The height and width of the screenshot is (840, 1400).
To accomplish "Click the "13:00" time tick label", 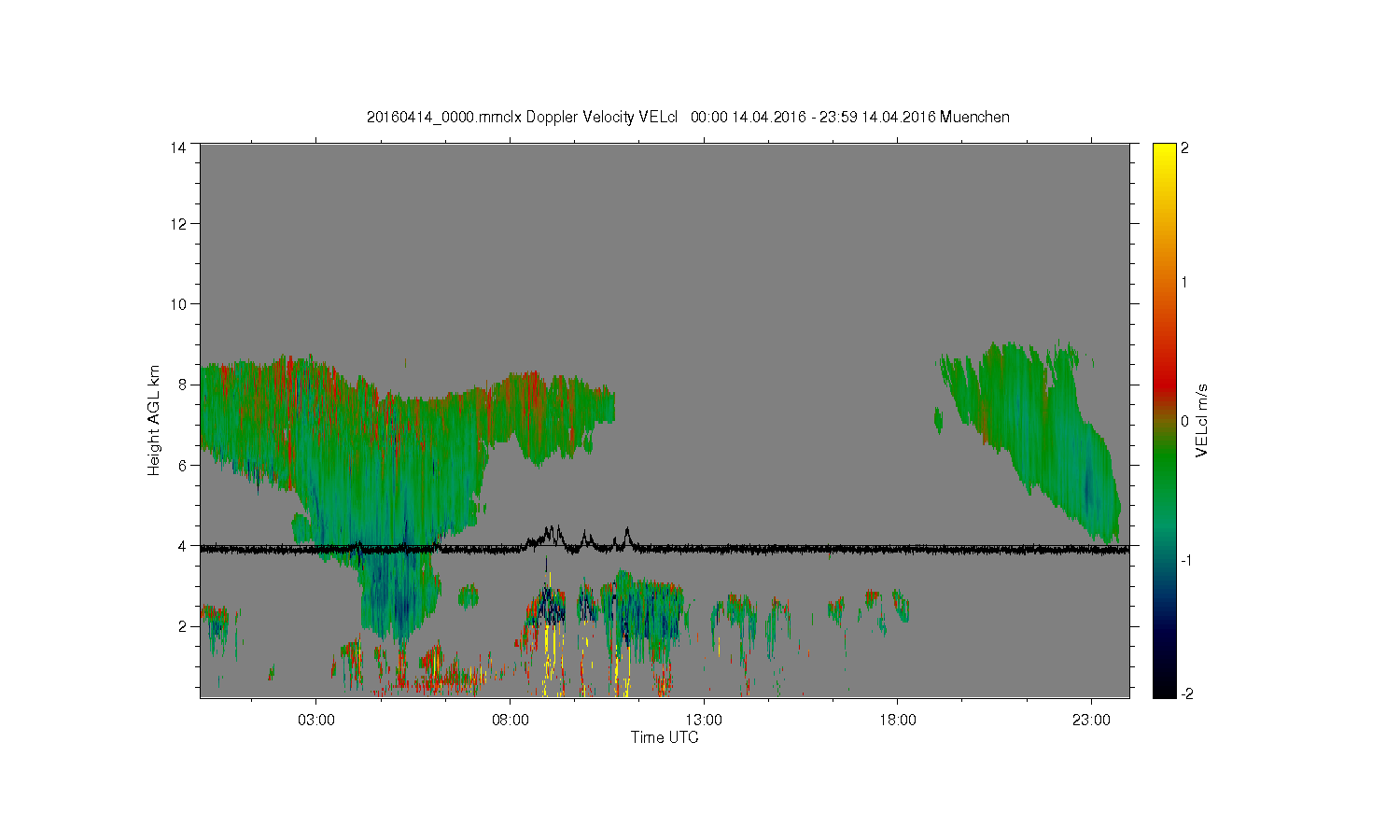I will coord(704,721).
